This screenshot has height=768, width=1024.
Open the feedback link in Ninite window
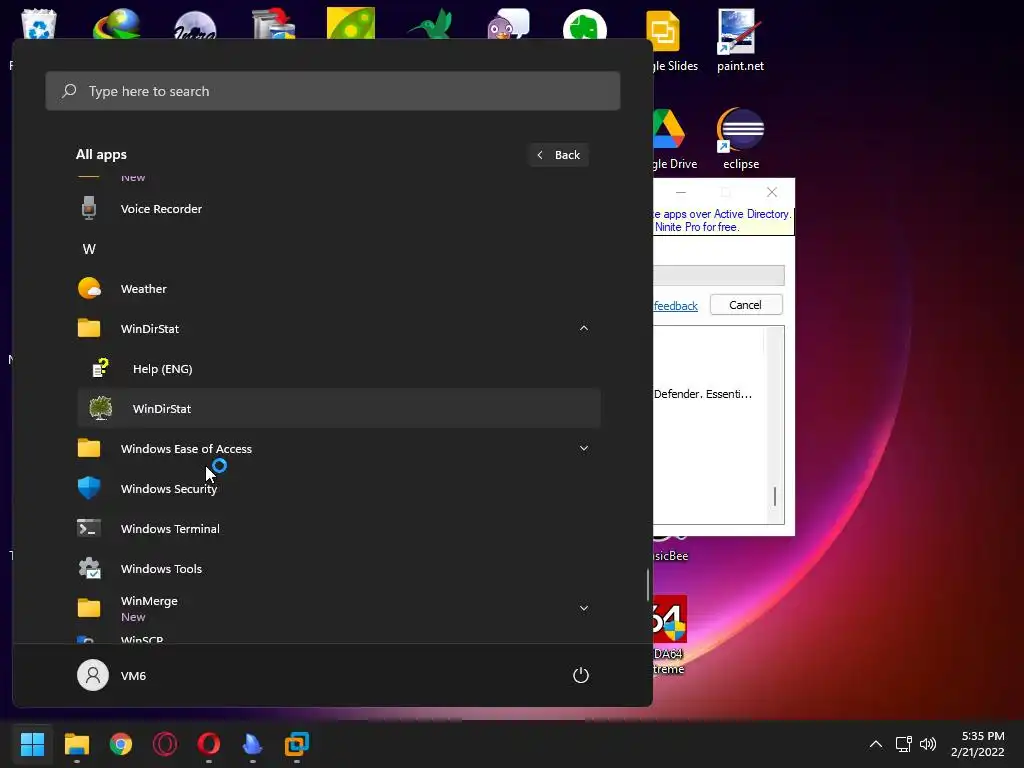pyautogui.click(x=675, y=306)
